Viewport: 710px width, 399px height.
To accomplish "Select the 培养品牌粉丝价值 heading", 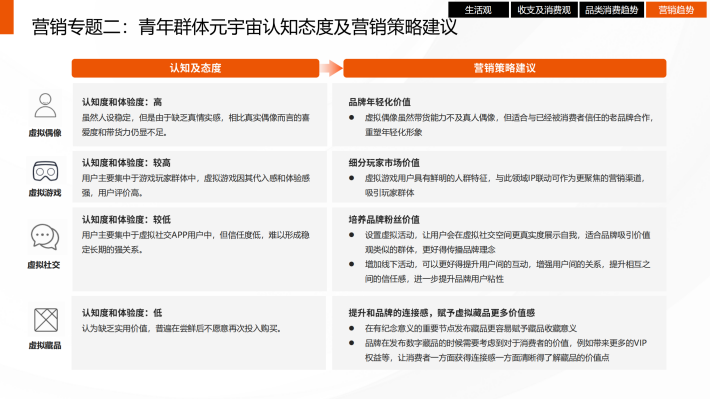I will click(x=384, y=220).
